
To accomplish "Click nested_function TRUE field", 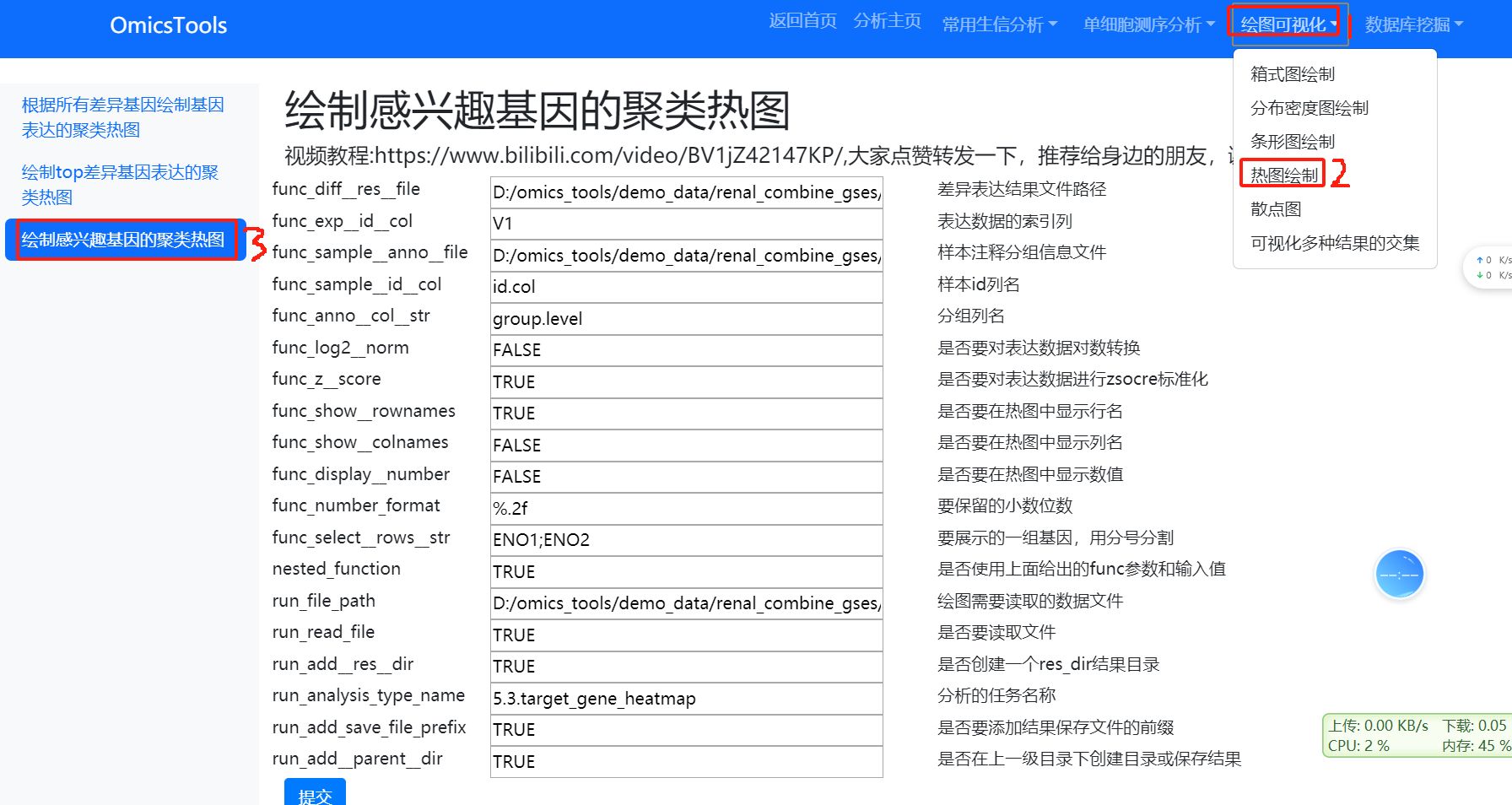I will pyautogui.click(x=687, y=572).
